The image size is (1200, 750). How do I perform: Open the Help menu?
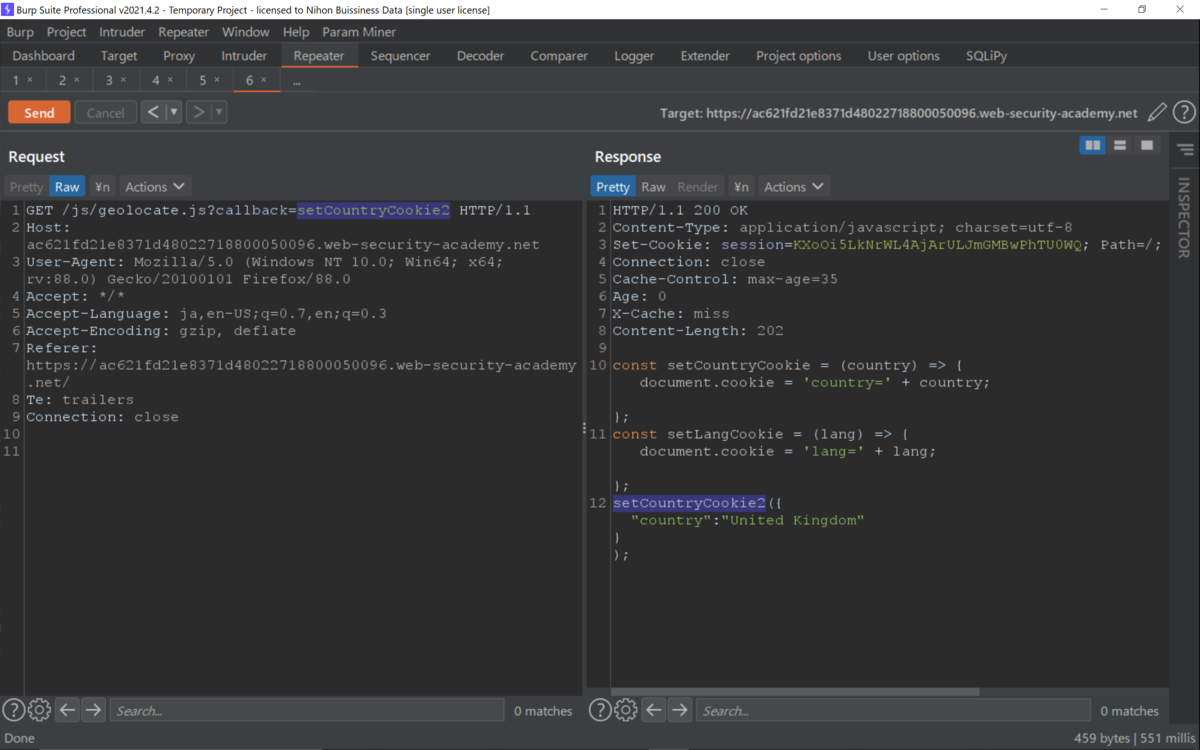click(296, 32)
